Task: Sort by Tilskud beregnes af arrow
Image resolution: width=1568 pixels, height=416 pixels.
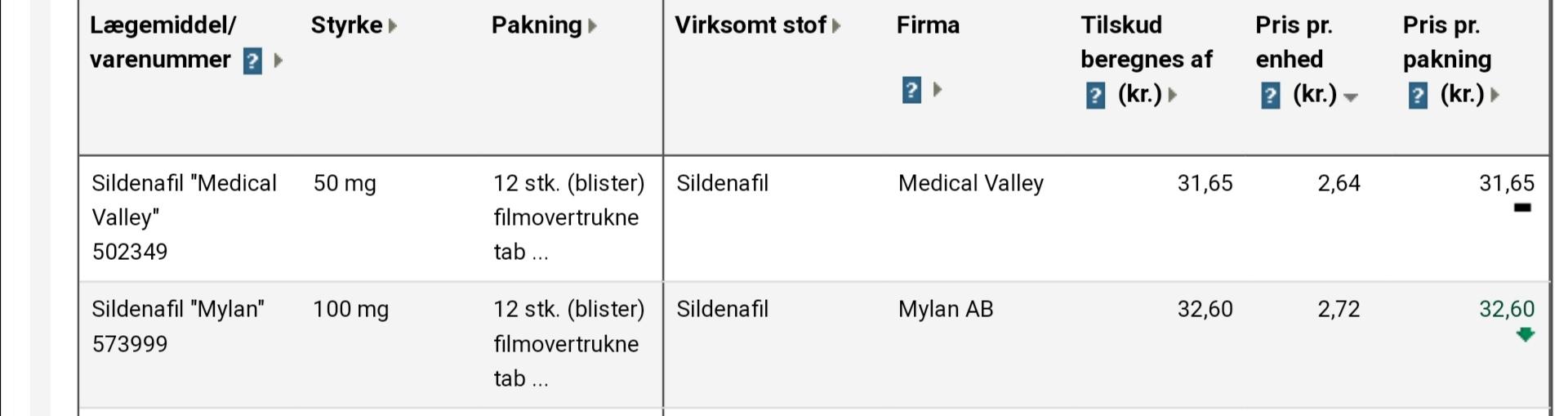Action: [x=1173, y=95]
